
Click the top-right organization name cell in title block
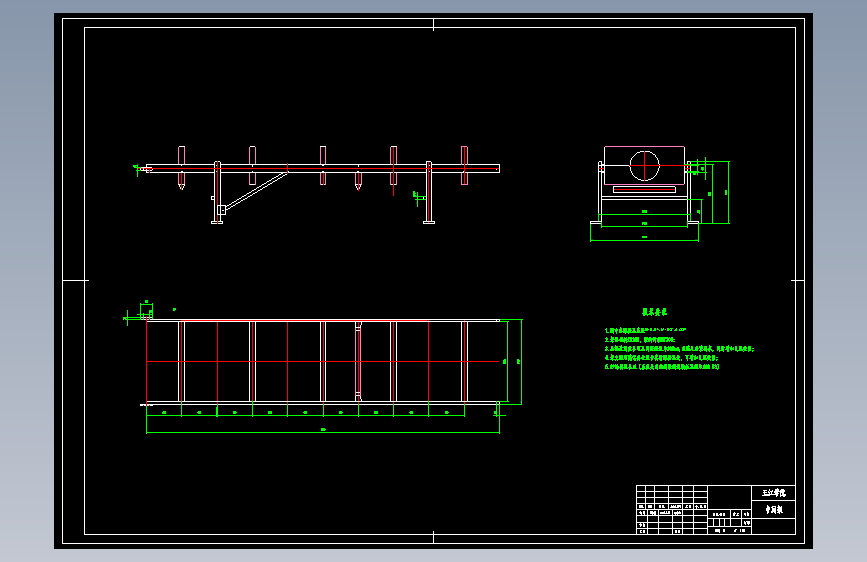(774, 493)
